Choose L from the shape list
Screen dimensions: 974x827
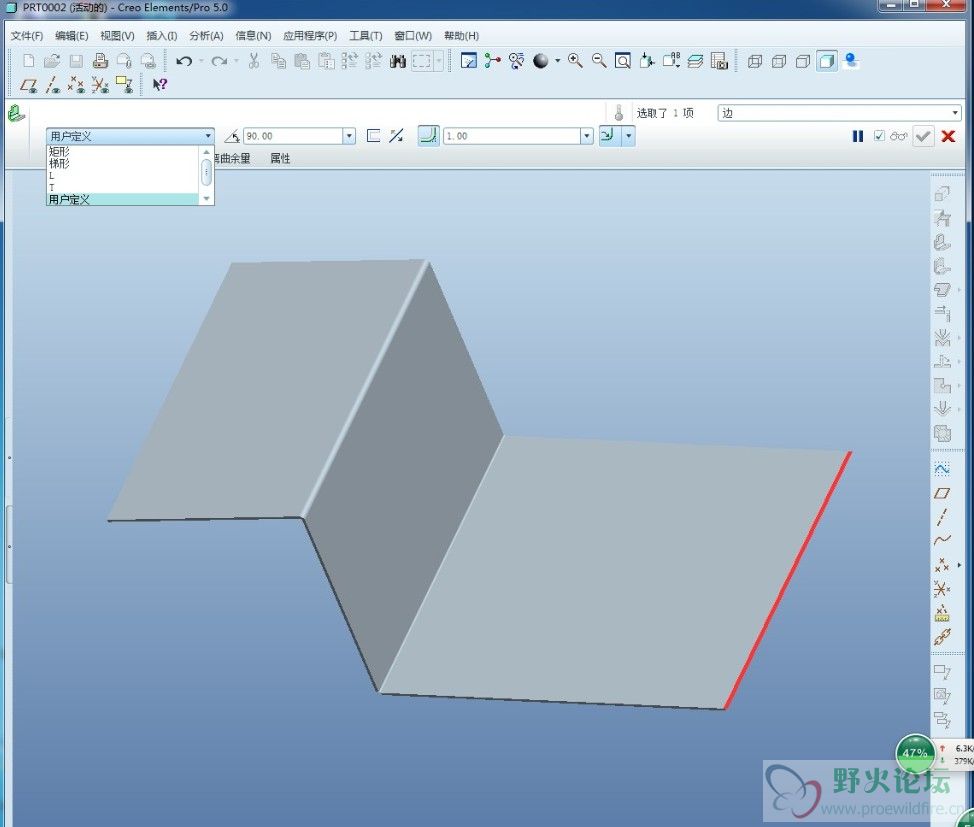click(x=123, y=175)
